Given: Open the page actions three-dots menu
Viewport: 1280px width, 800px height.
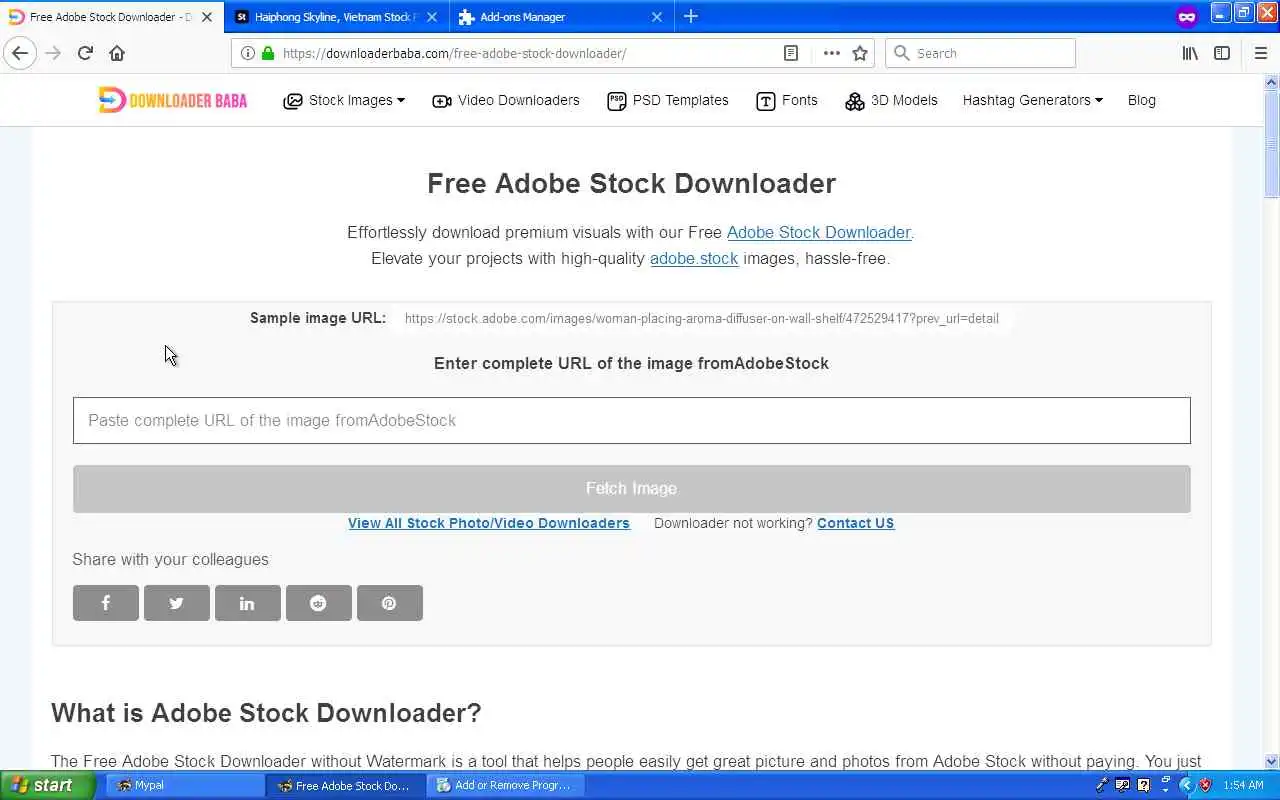Looking at the screenshot, I should pos(831,53).
